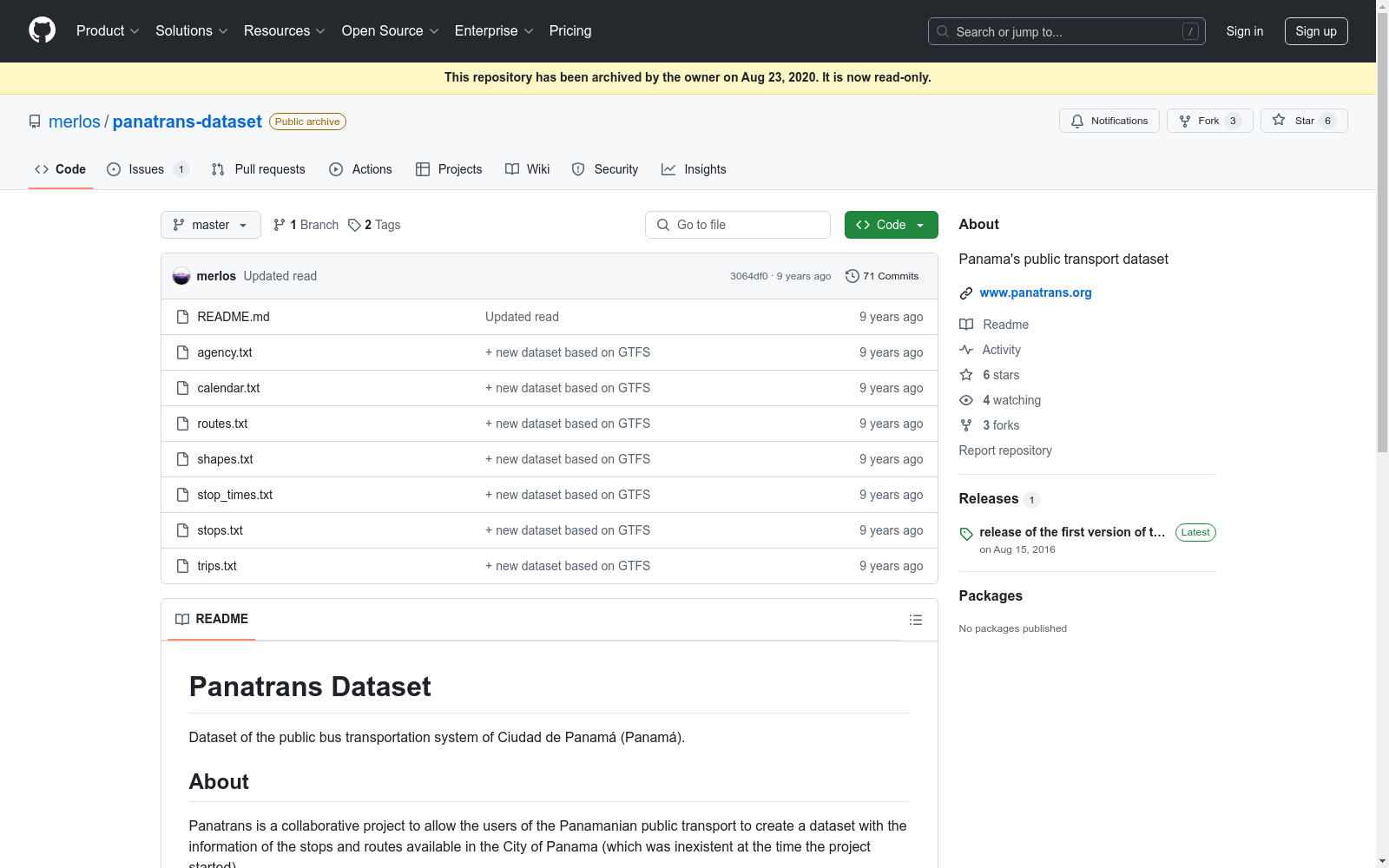Click the book icon beside Readme
This screenshot has width=1389, height=868.
(x=966, y=325)
